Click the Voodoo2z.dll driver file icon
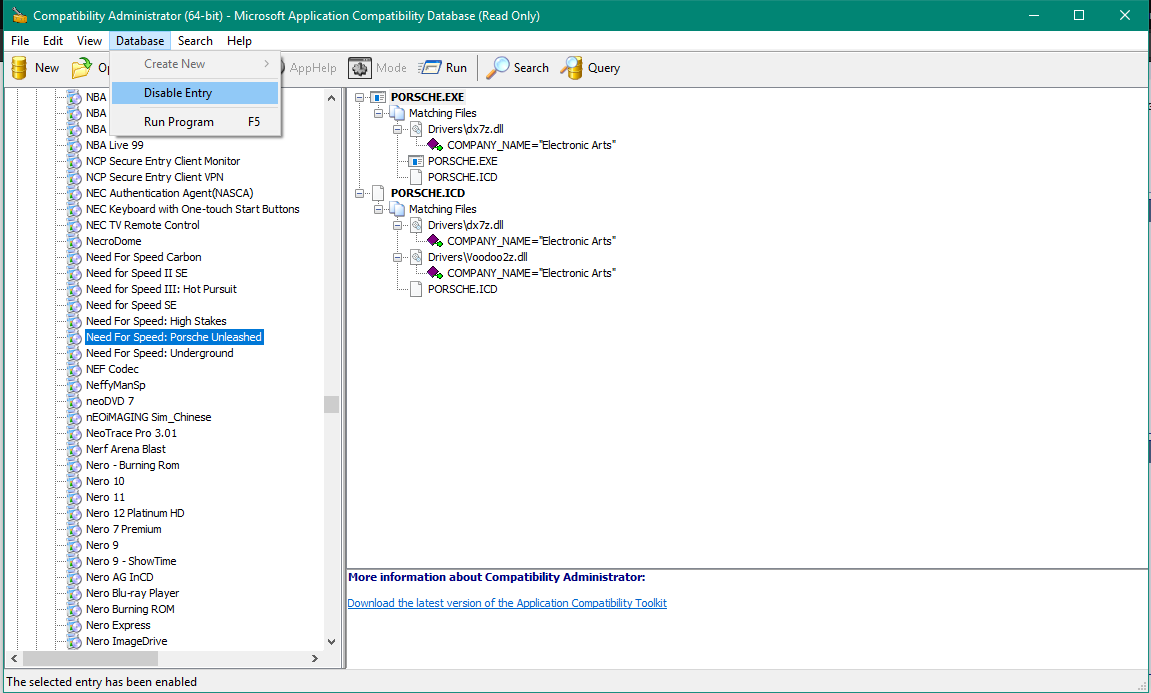 pyautogui.click(x=416, y=257)
